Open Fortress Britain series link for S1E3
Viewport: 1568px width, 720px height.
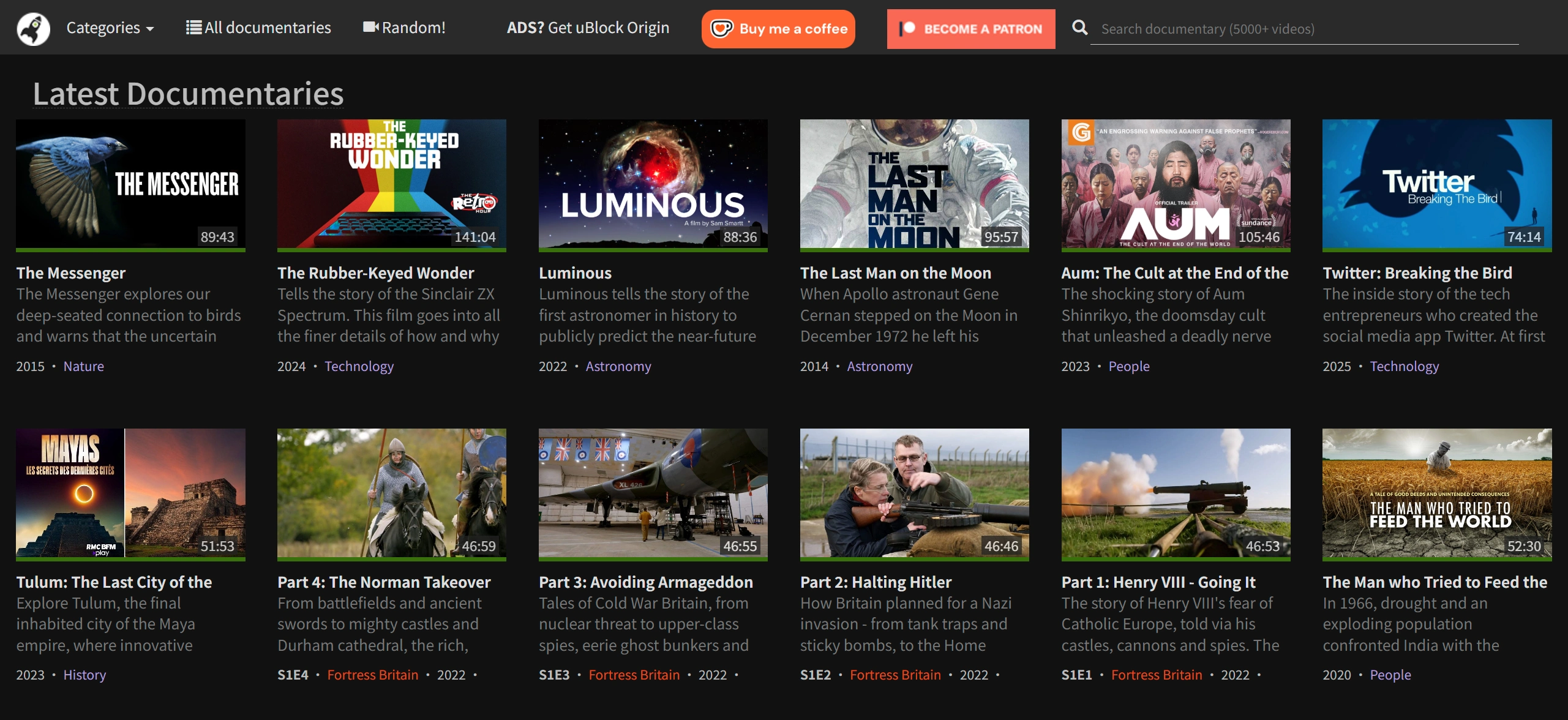(634, 675)
